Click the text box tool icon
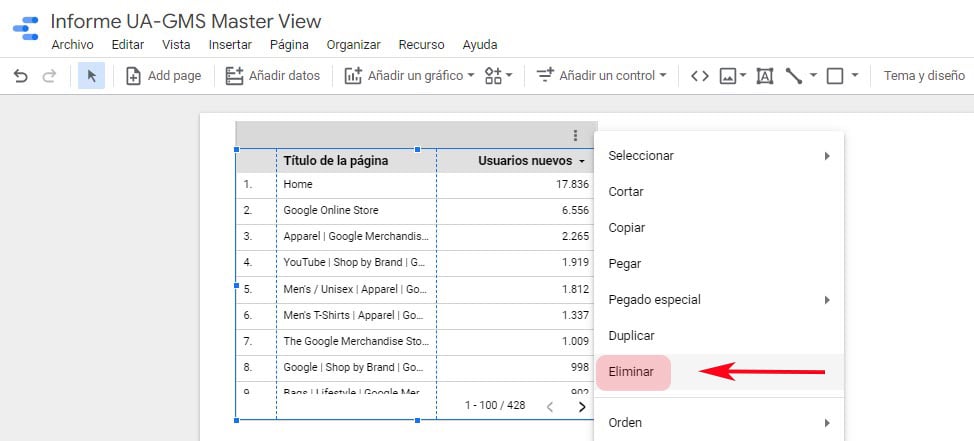Screen dimensions: 974x441 point(765,76)
